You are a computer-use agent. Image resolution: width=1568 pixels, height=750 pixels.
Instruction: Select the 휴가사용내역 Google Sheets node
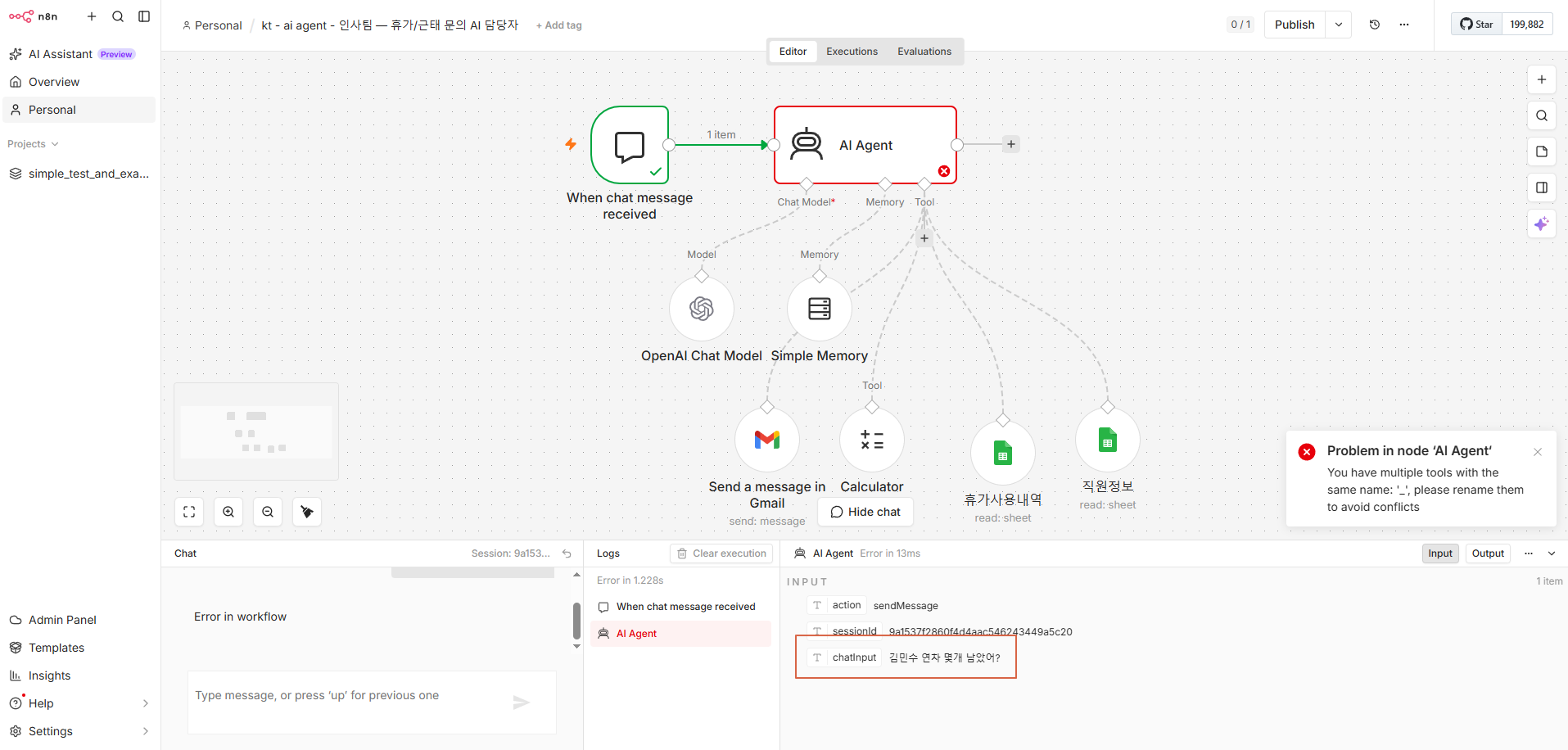point(1003,453)
